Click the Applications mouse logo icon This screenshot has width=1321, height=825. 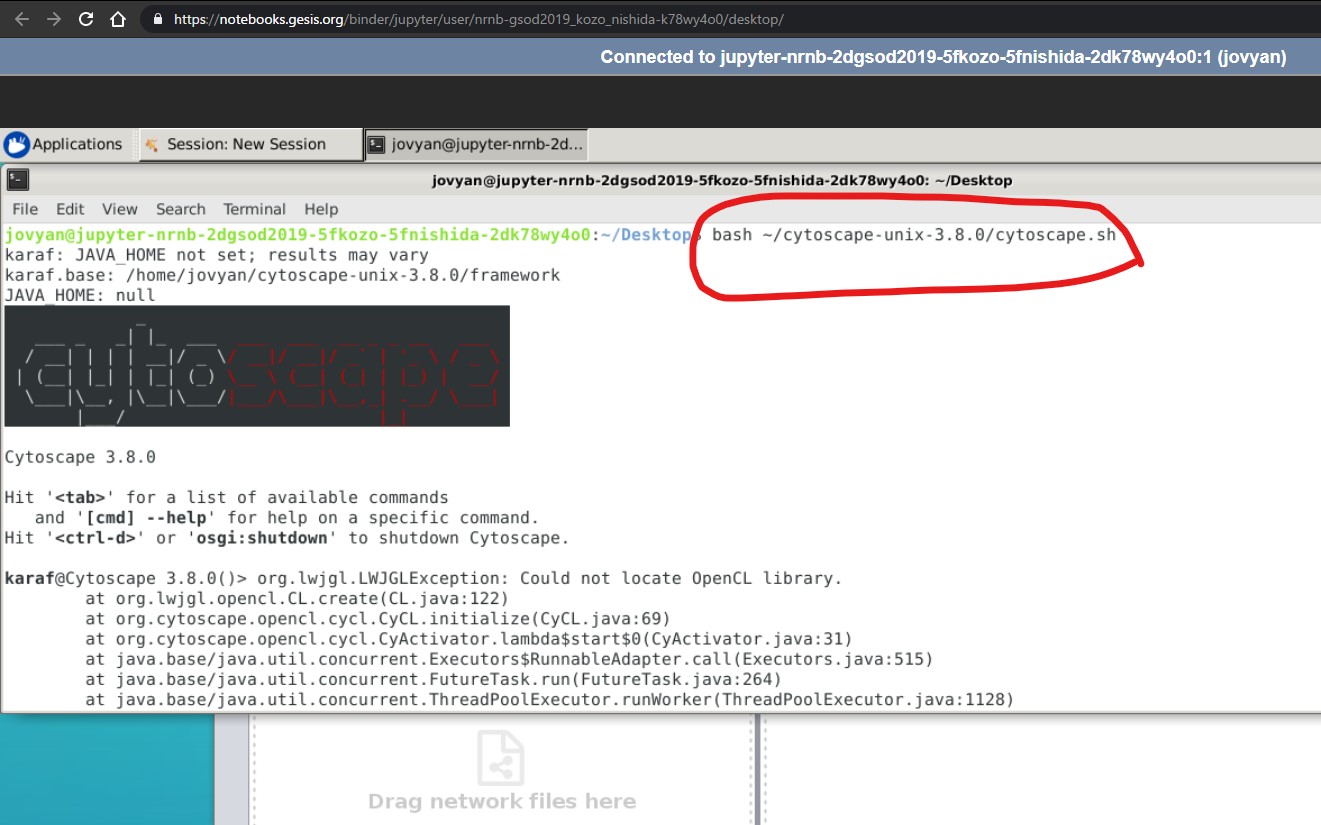pos(16,145)
